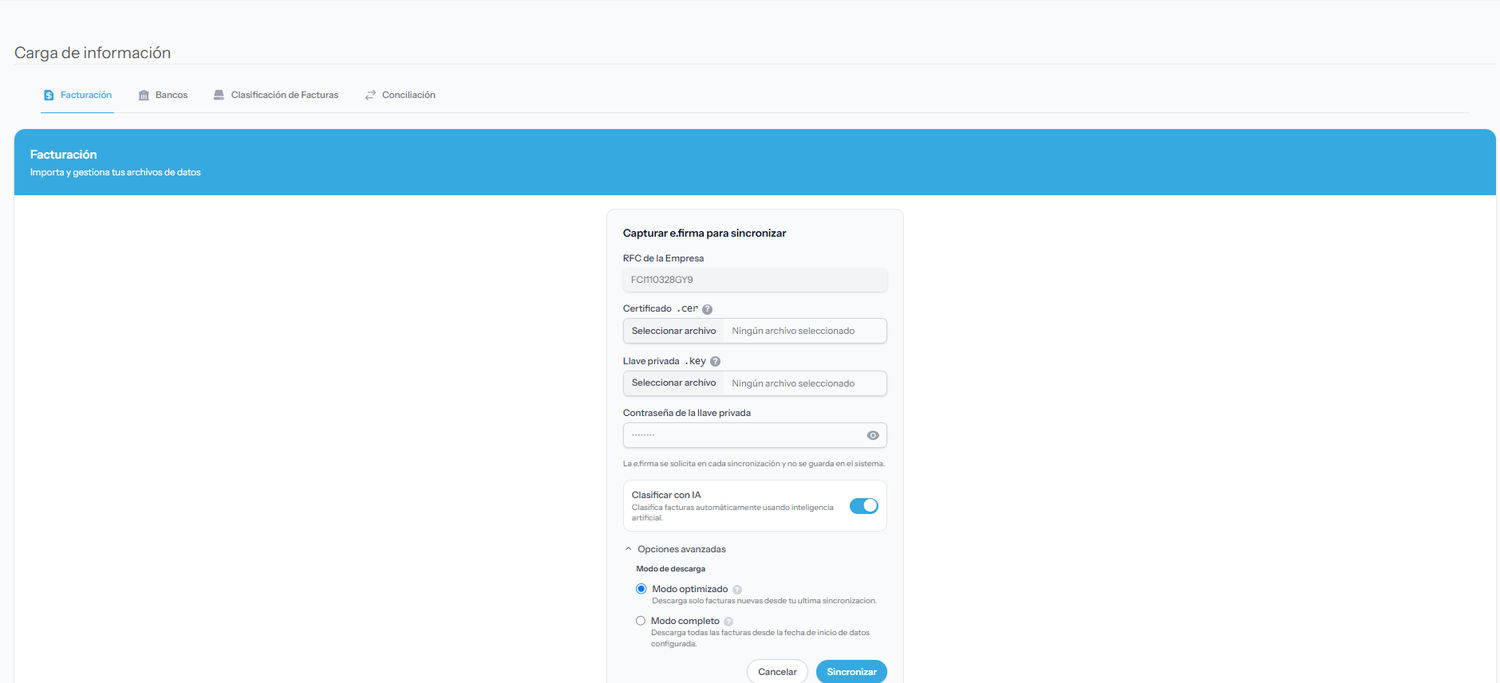Viewport: 1500px width, 683px height.
Task: Choose file for Certificado .cer
Action: point(674,331)
